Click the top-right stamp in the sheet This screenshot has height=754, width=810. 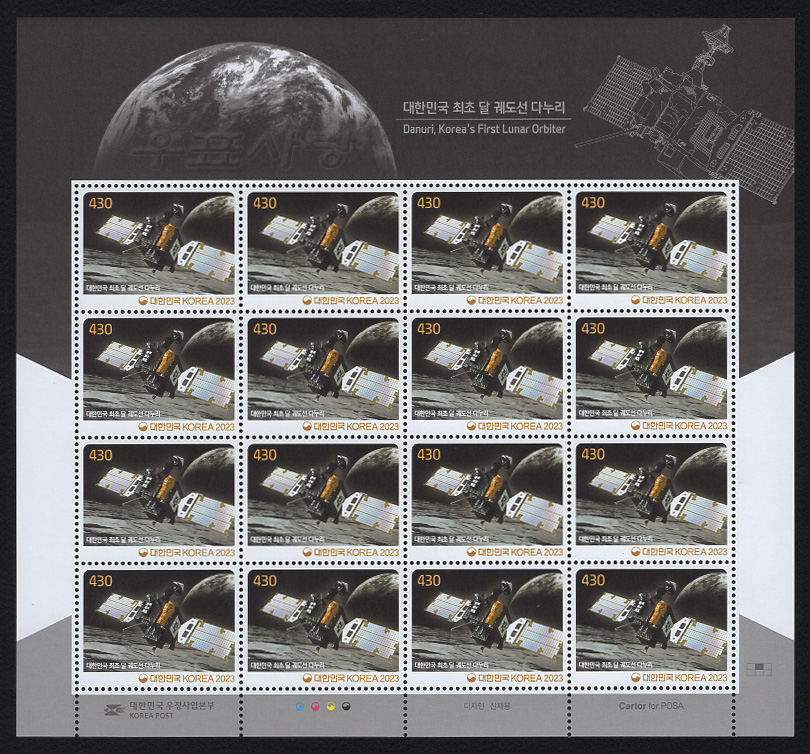[x=651, y=248]
